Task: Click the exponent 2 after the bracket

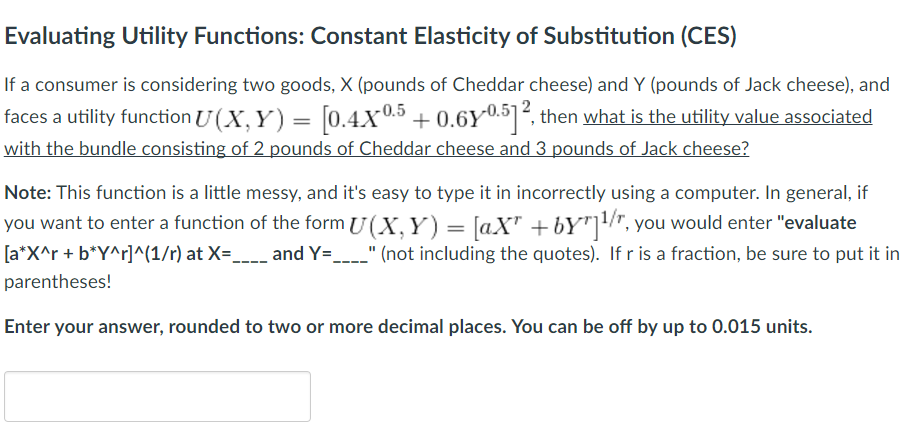Action: (x=526, y=107)
